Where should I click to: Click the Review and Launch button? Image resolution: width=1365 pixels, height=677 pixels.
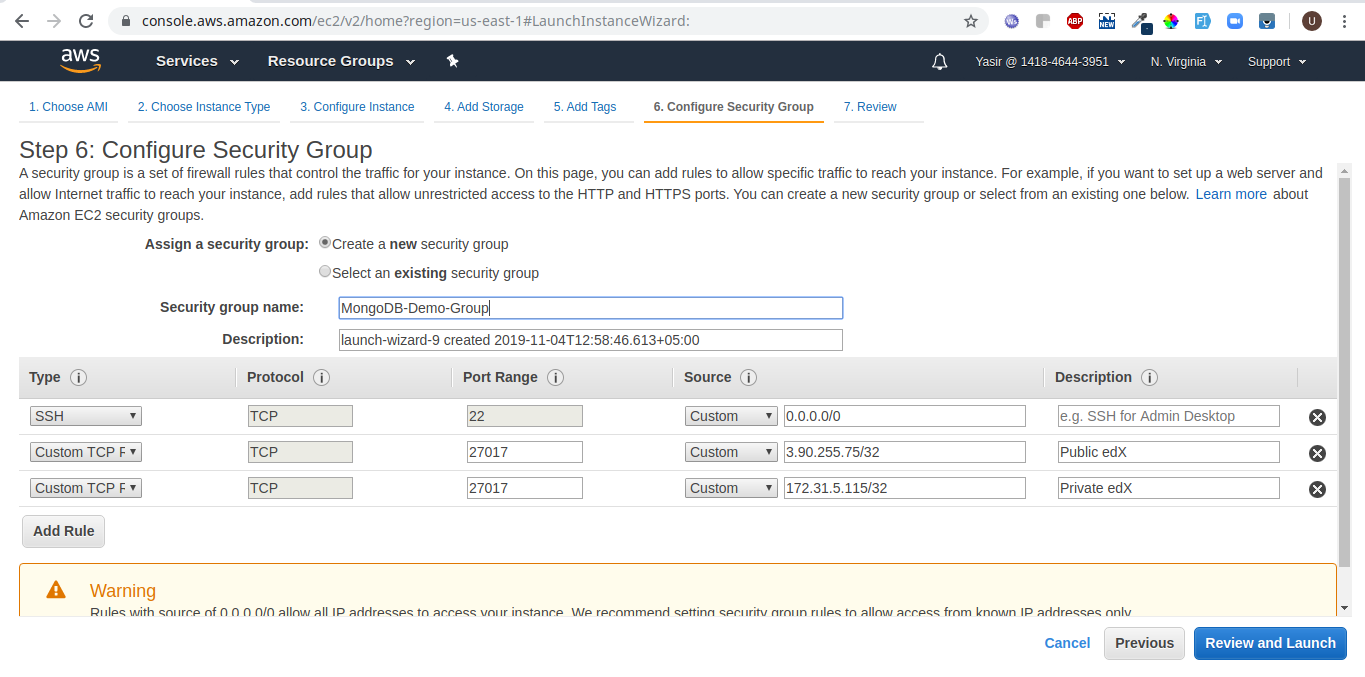(1270, 643)
